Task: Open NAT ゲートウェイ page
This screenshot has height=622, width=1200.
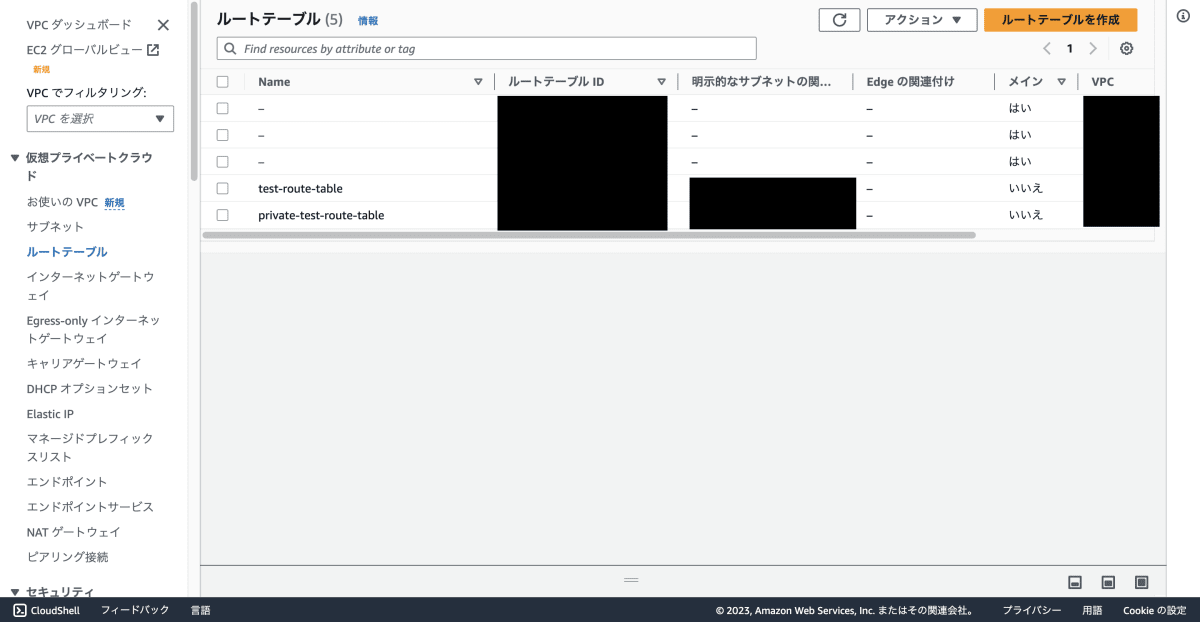Action: click(73, 532)
